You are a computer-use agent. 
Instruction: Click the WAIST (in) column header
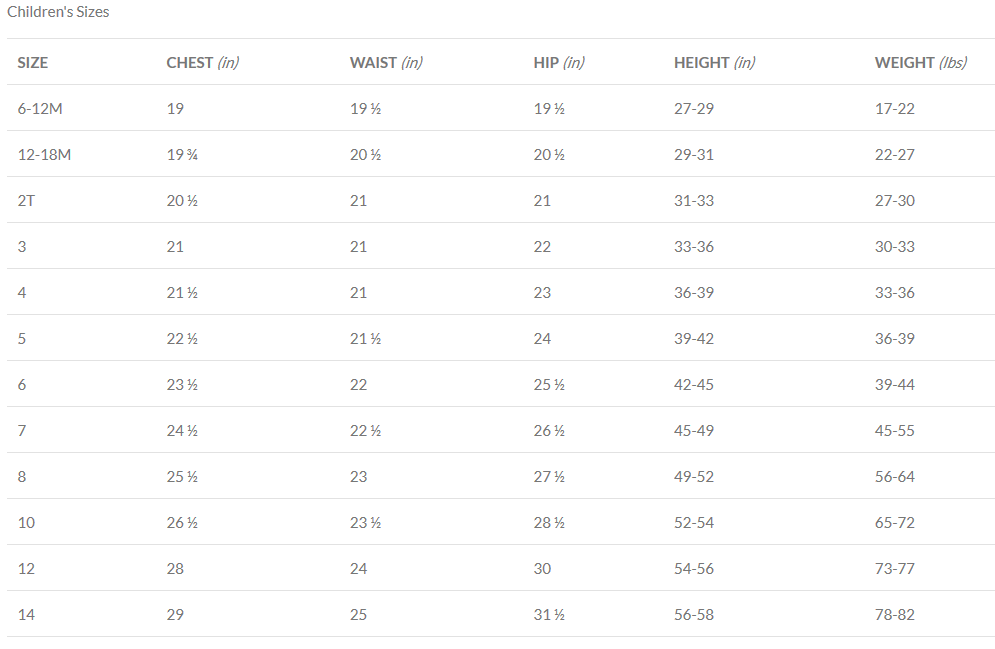tap(386, 62)
